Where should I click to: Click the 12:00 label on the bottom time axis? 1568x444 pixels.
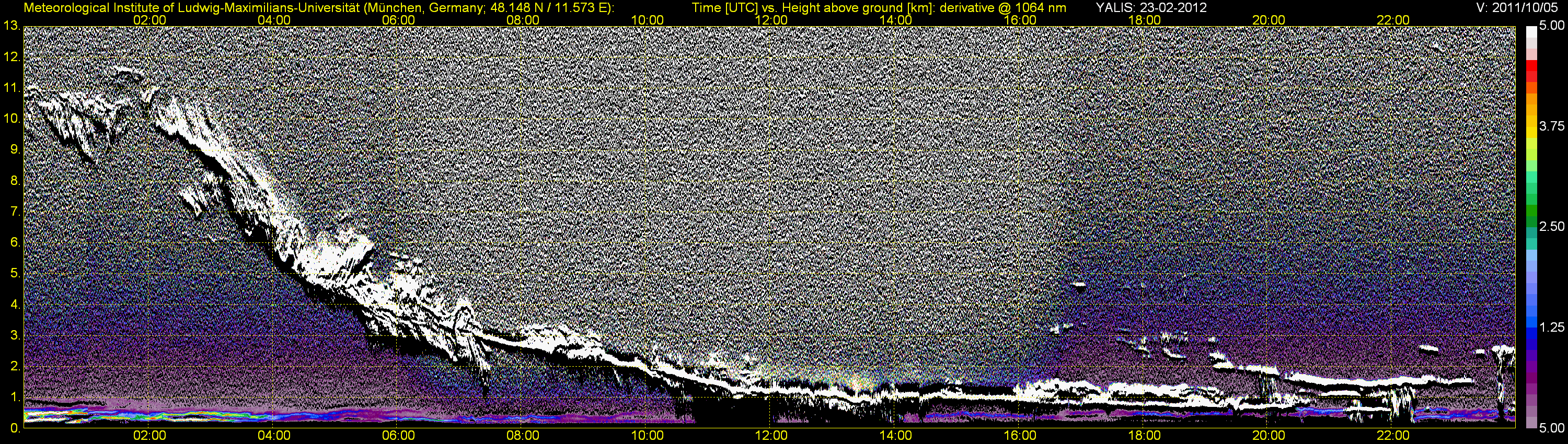(771, 436)
